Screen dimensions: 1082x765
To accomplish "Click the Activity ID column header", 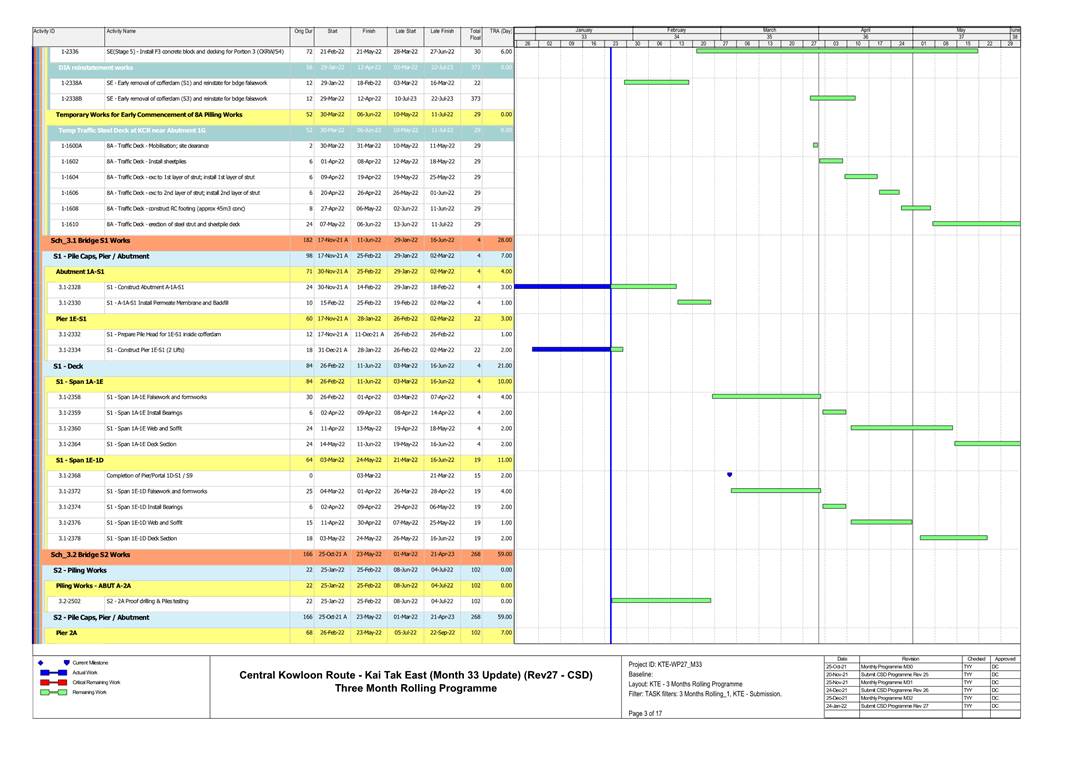I will (x=45, y=32).
